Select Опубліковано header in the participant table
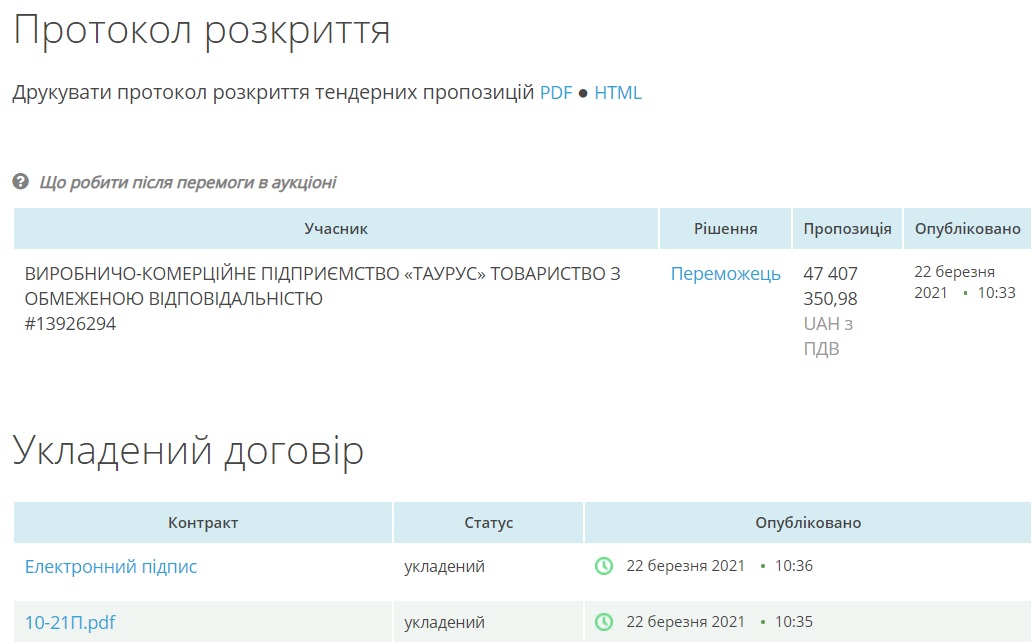The image size is (1035, 642). click(968, 229)
